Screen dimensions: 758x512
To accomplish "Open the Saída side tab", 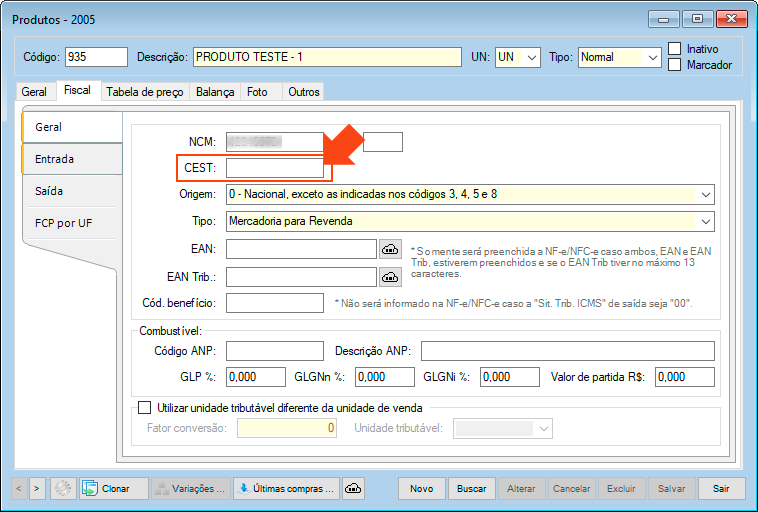I will [50, 191].
